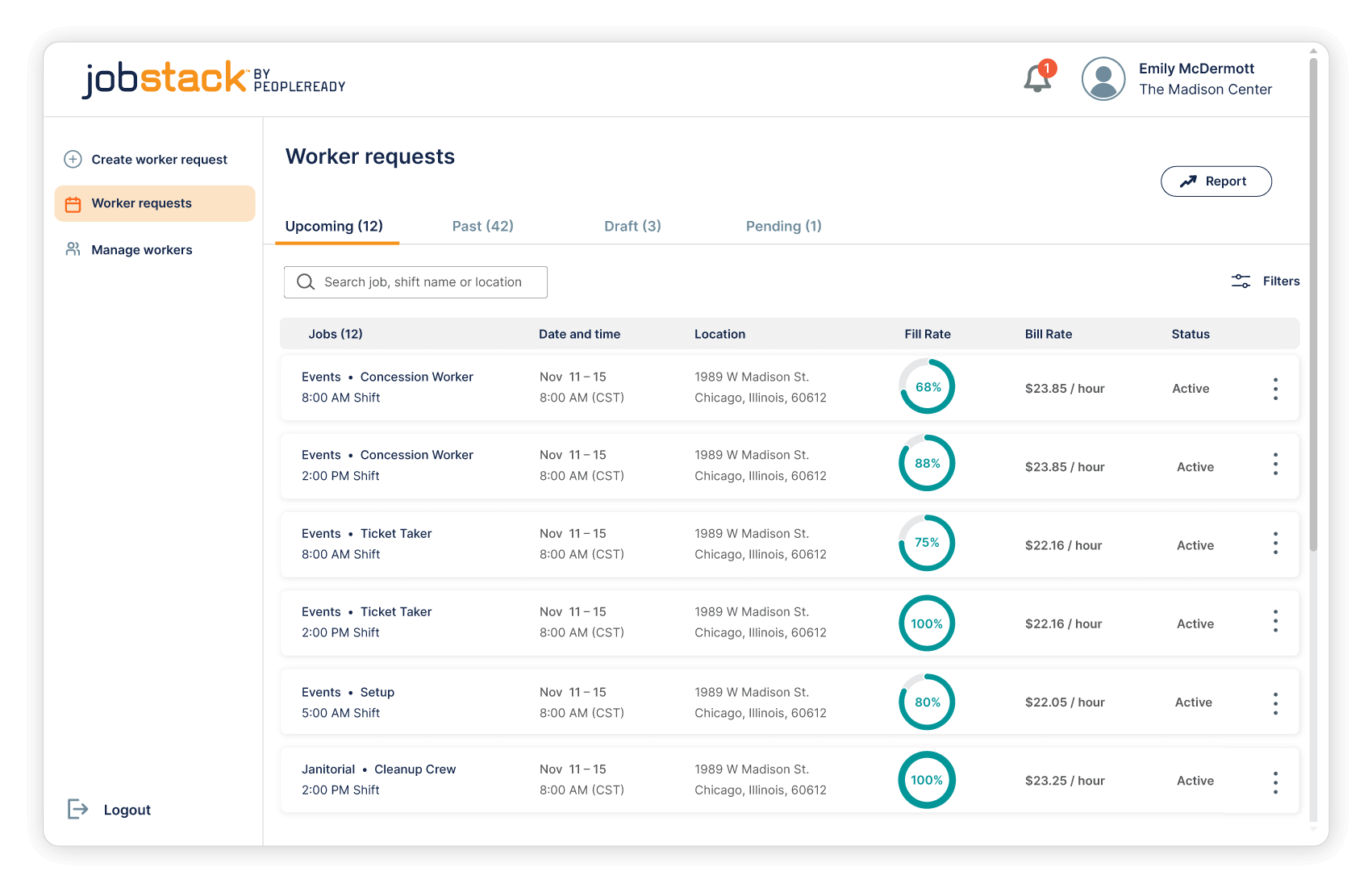Switch to the Pending (1) tab
Image resolution: width=1372 pixels, height=888 pixels.
(783, 226)
